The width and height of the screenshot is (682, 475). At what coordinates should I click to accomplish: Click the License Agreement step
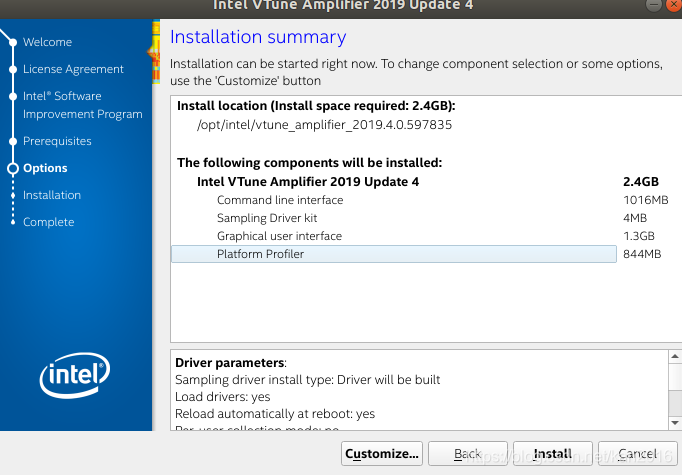pos(73,69)
